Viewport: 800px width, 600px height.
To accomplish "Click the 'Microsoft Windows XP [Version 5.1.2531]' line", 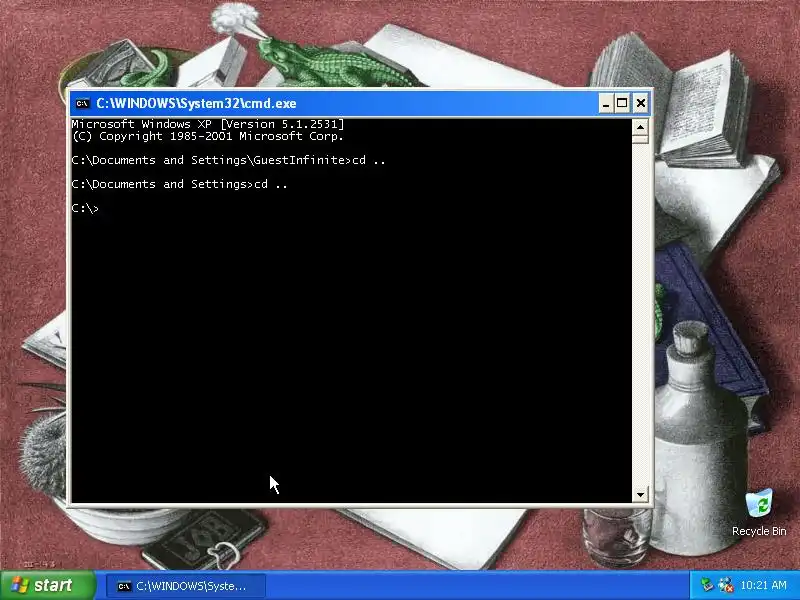I will [208, 124].
